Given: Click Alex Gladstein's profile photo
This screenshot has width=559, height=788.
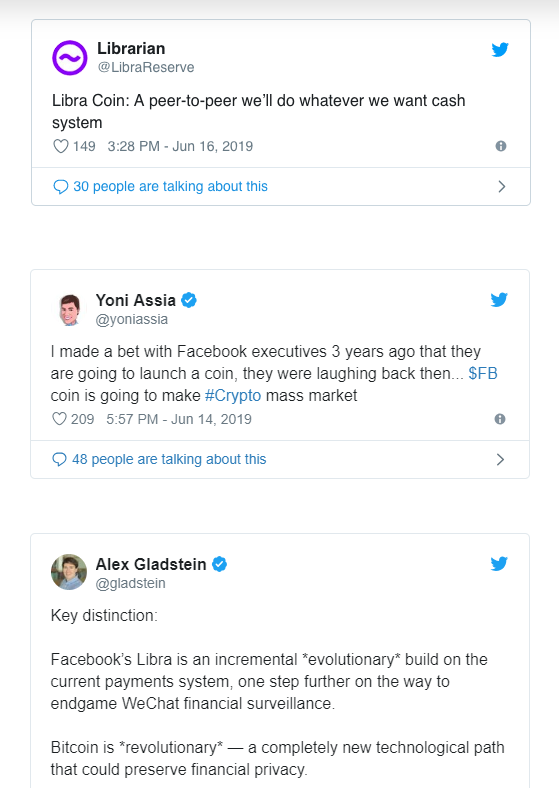Looking at the screenshot, I should click(69, 572).
